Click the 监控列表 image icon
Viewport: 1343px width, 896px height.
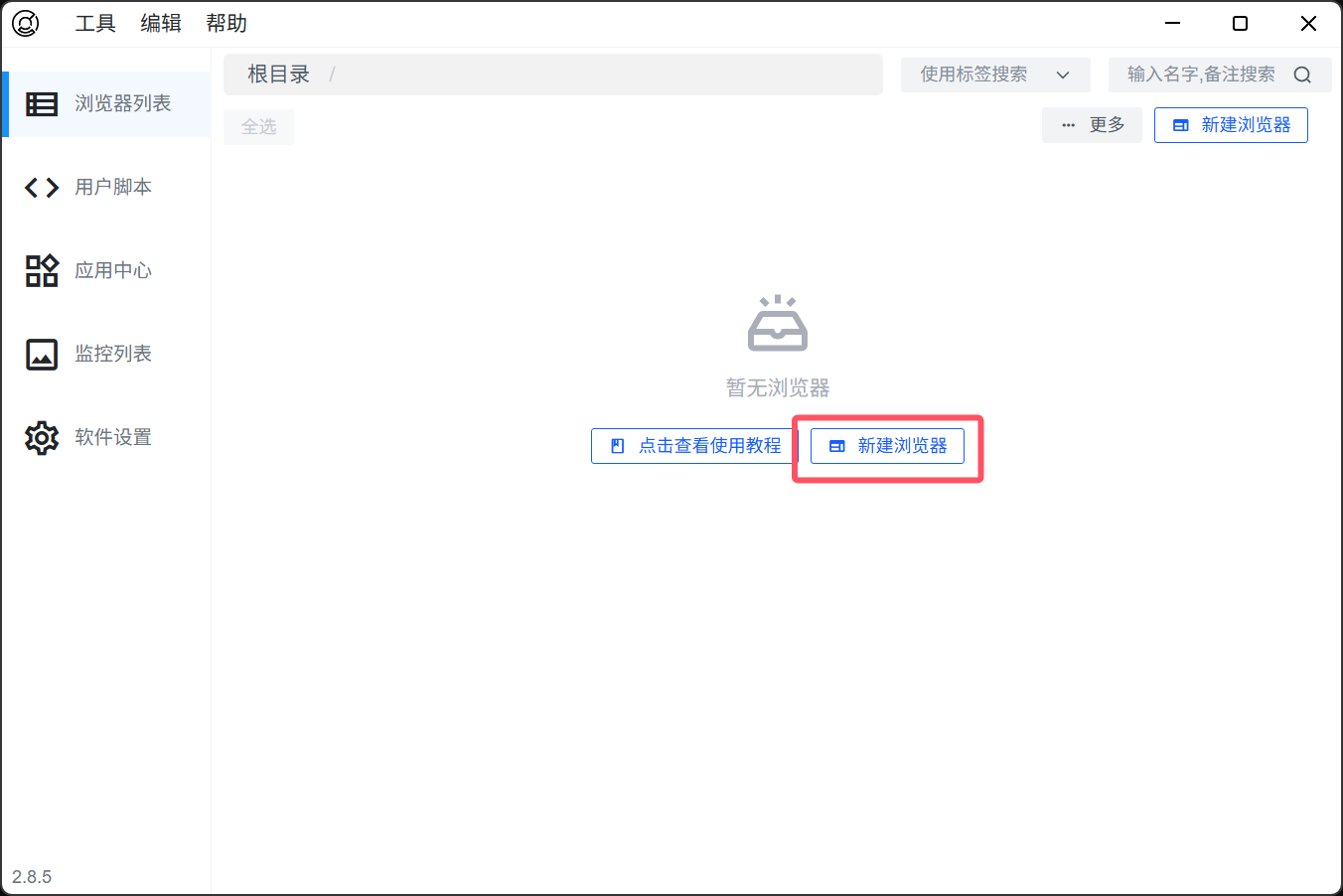(42, 354)
